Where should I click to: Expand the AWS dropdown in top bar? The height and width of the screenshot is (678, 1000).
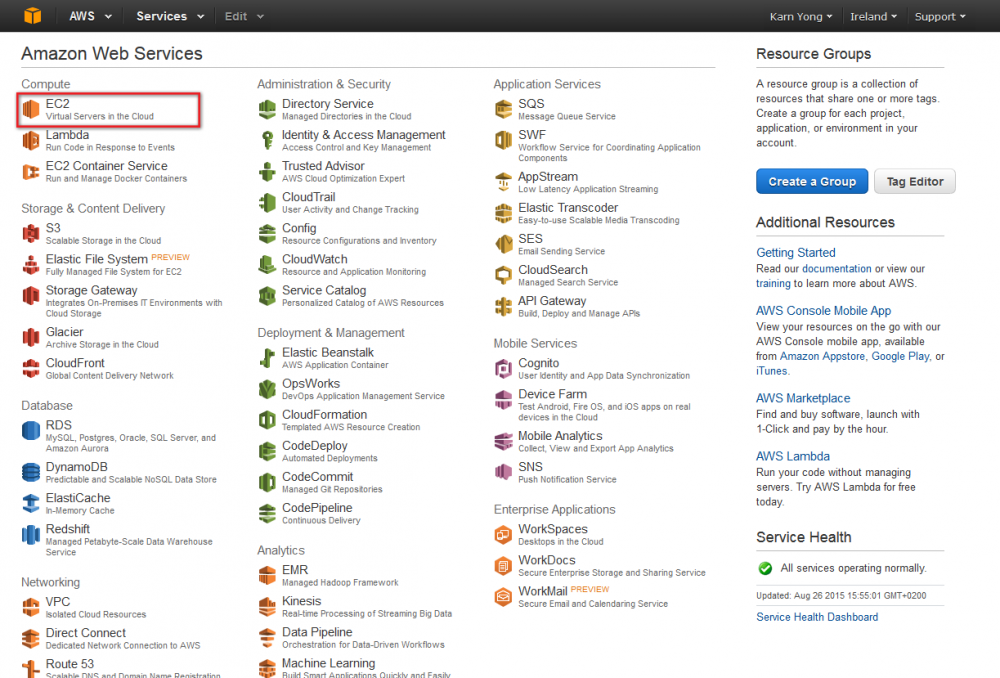[90, 16]
